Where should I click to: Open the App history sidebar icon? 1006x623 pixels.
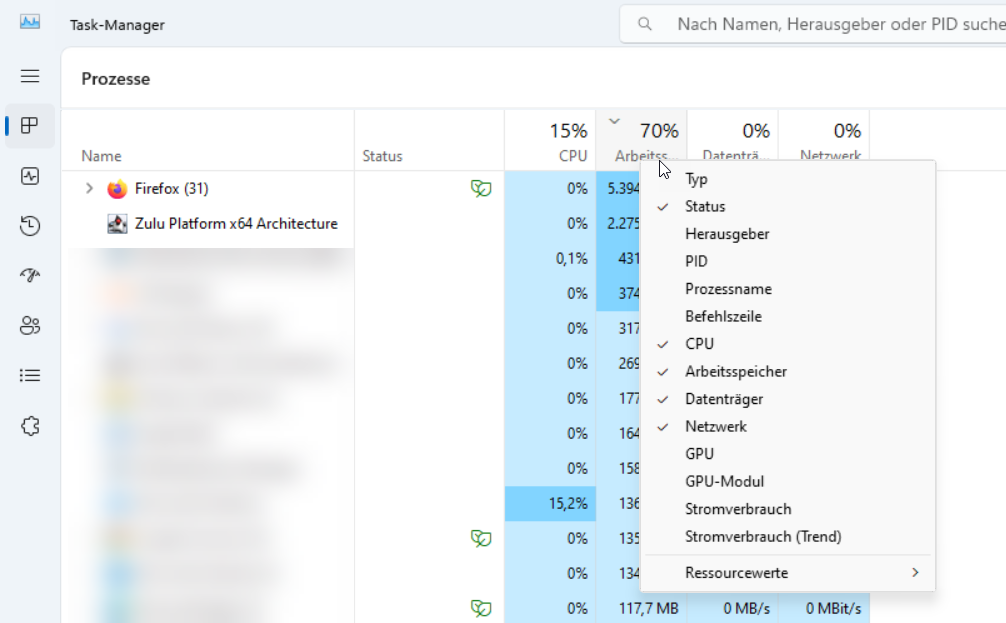pyautogui.click(x=30, y=226)
